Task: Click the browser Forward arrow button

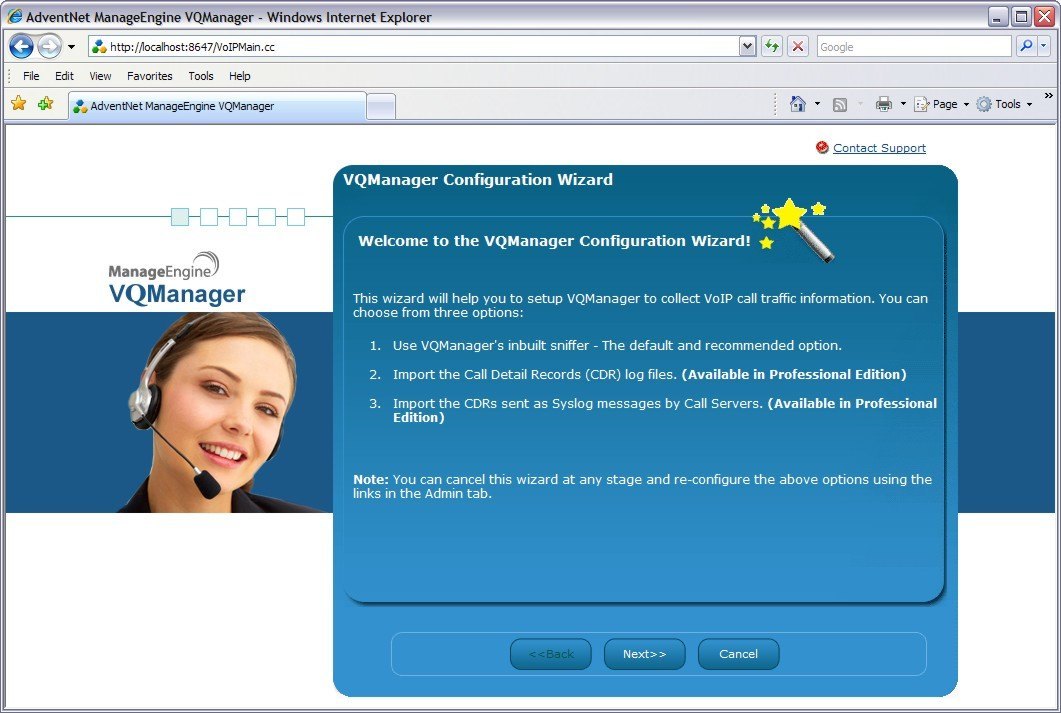Action: tap(49, 47)
